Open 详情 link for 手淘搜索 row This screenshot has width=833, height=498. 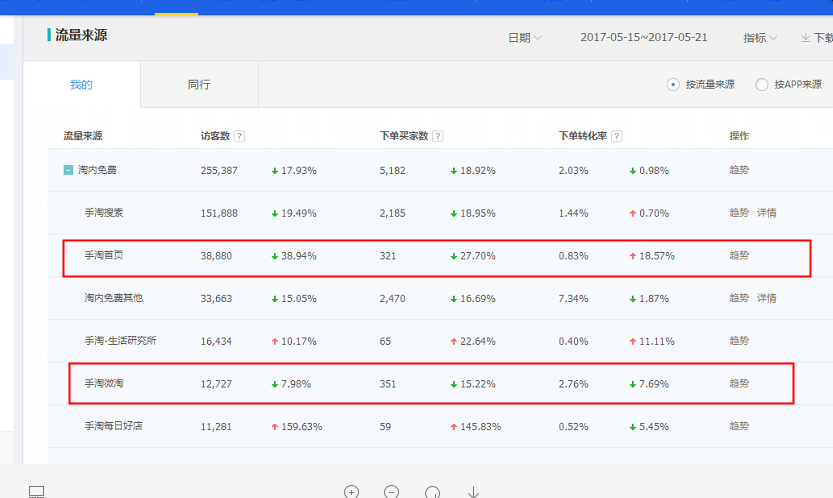coord(766,213)
